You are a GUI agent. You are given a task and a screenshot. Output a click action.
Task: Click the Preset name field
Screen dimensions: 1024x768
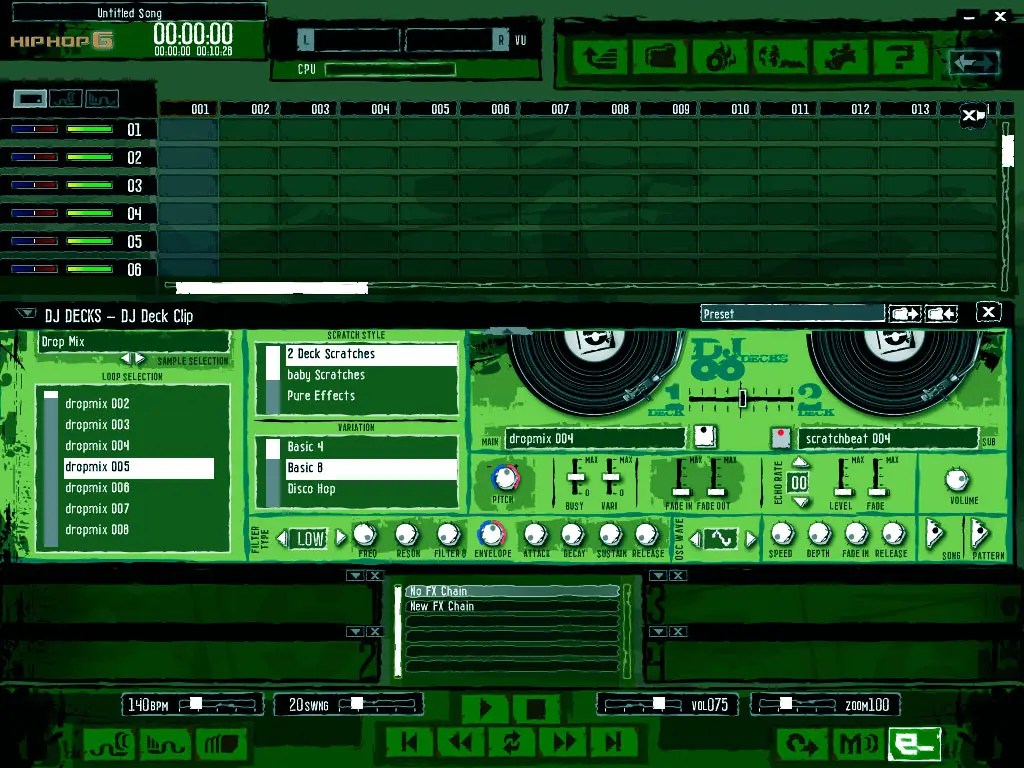(x=792, y=314)
